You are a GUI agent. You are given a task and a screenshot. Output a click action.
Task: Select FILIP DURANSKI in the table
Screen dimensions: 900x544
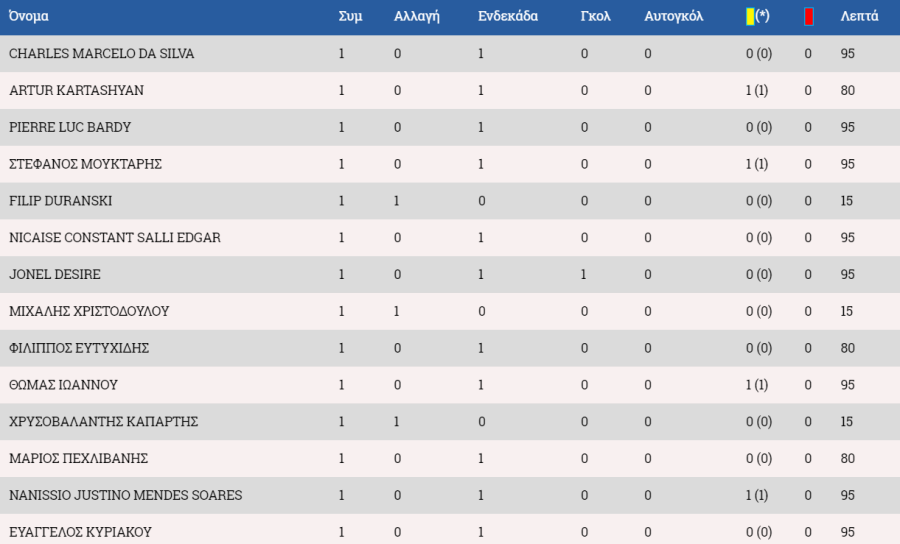[x=60, y=200]
